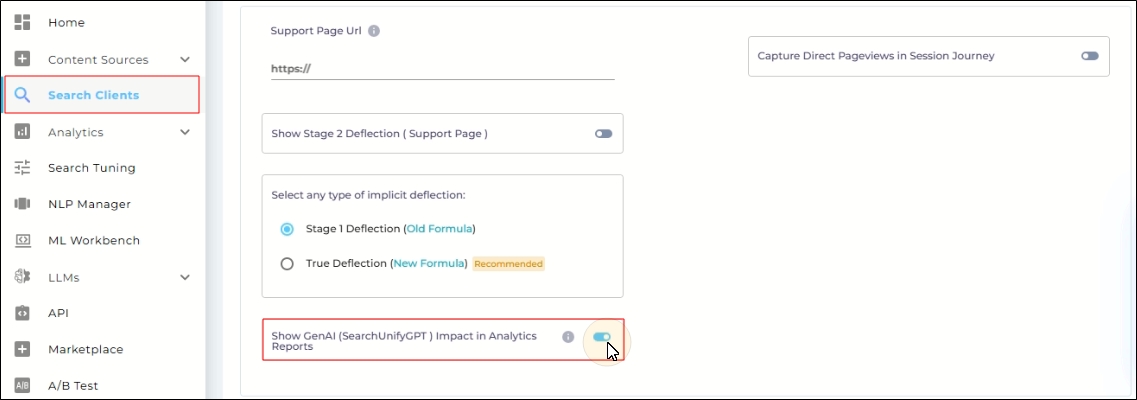Click the Support Page Url input field

click(442, 69)
